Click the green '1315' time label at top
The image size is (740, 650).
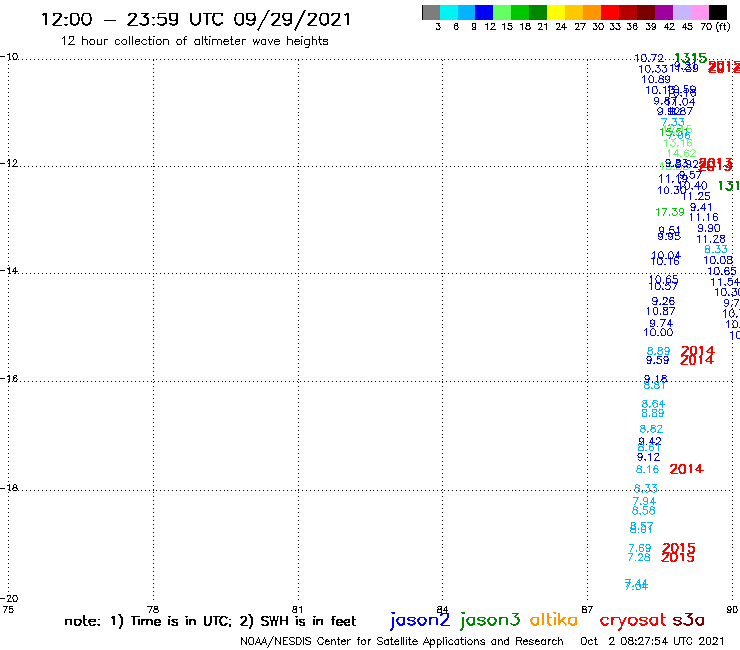coord(690,58)
